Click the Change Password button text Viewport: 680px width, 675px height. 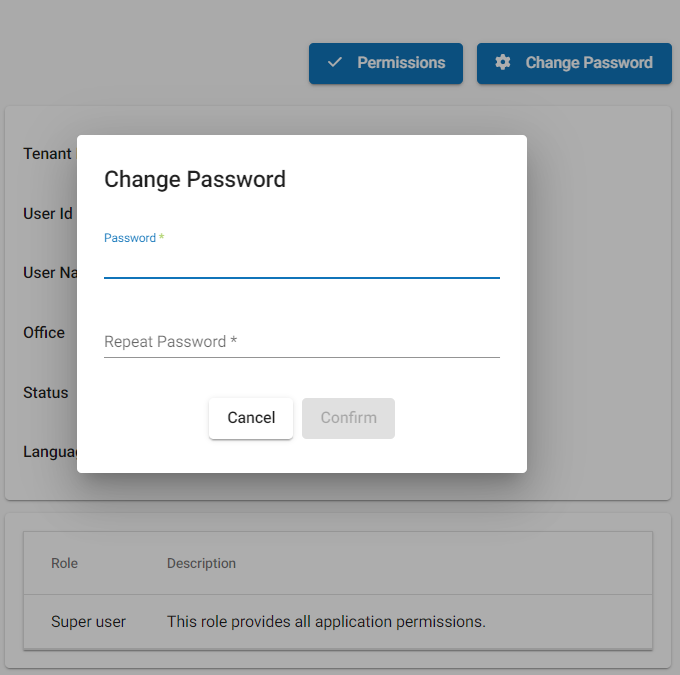(589, 63)
